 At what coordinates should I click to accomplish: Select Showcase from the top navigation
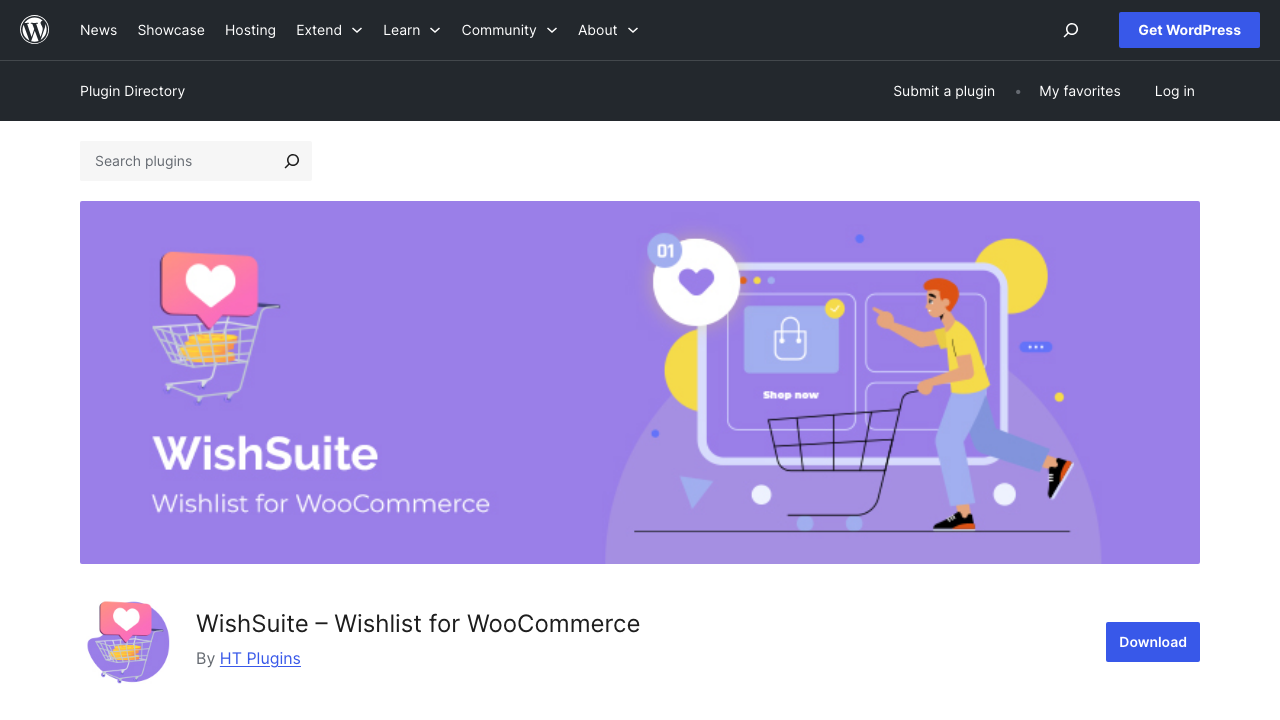pyautogui.click(x=171, y=30)
